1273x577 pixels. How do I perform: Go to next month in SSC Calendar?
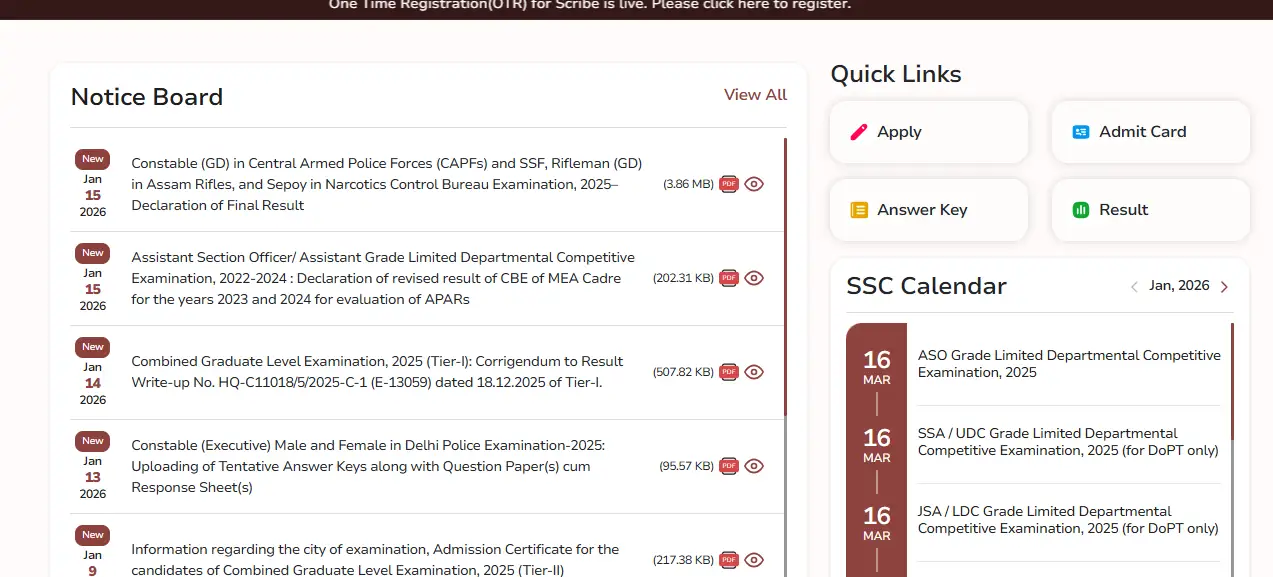point(1223,286)
